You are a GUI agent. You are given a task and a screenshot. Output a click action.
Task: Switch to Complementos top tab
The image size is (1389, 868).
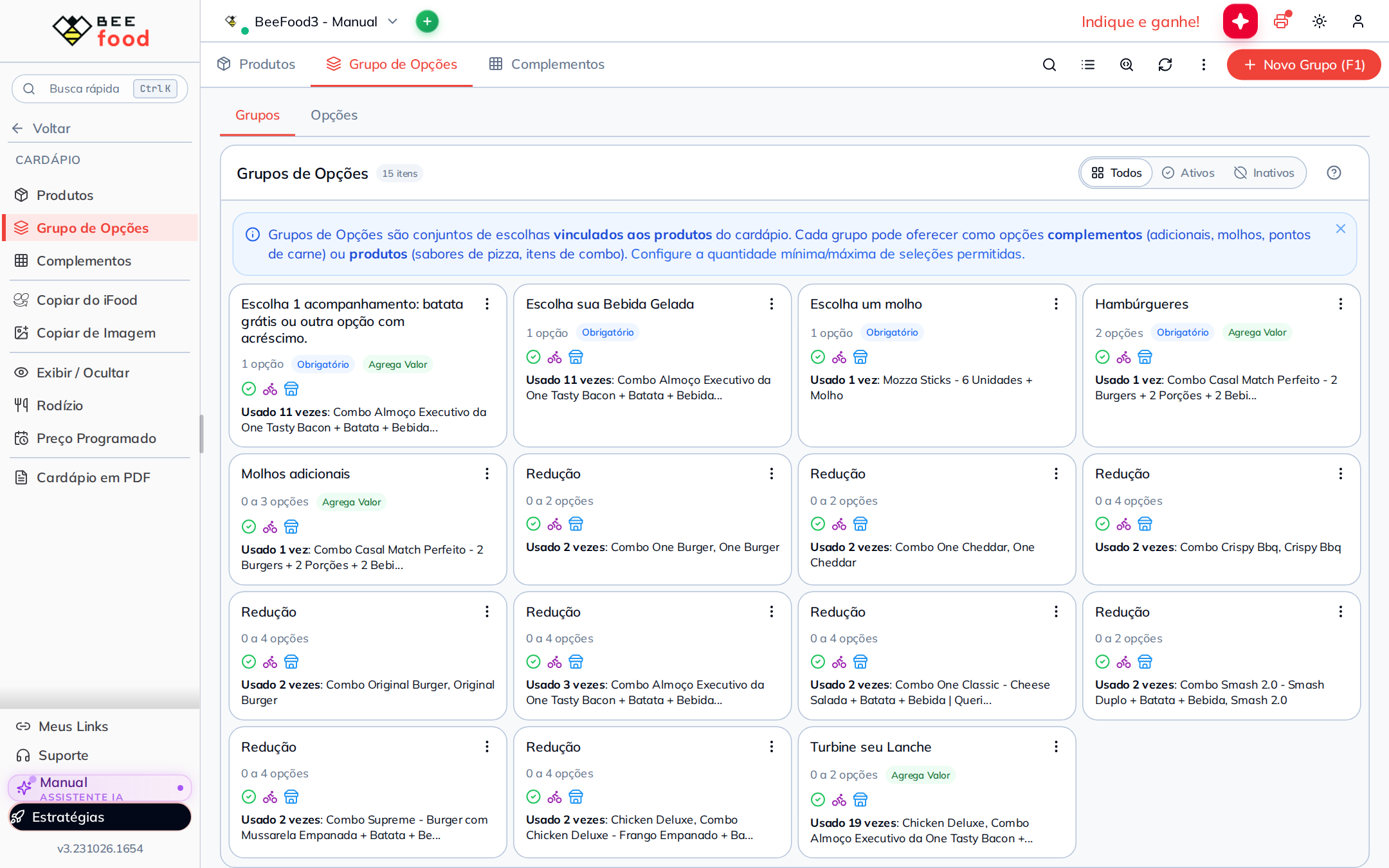[547, 64]
